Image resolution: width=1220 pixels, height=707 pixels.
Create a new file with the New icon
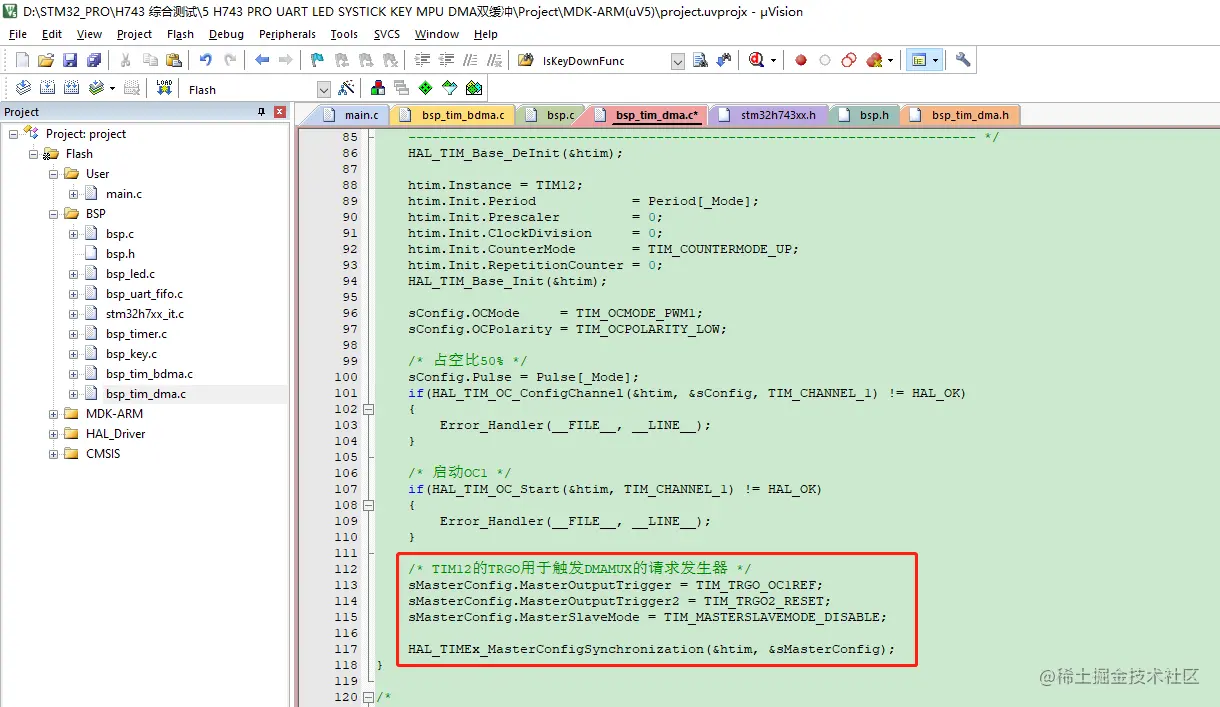(x=22, y=60)
